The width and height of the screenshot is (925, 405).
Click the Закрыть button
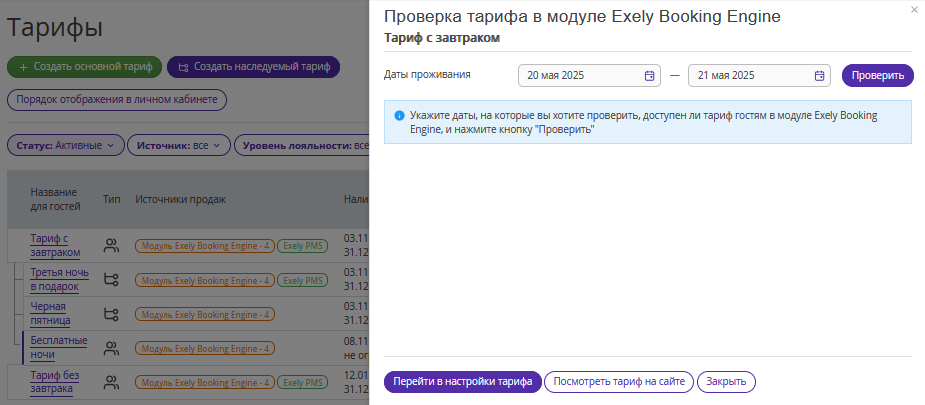[x=726, y=381]
